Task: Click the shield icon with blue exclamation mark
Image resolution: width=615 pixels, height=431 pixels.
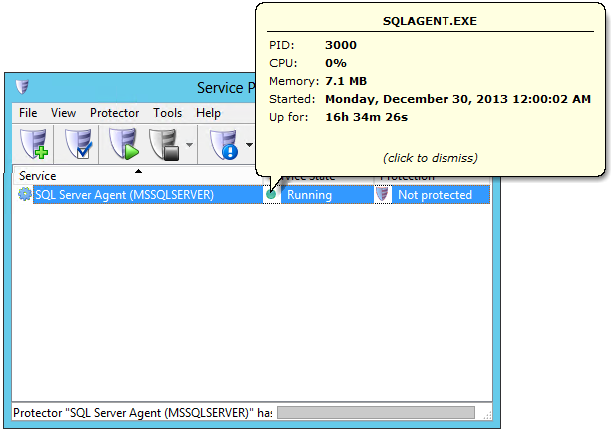Action: click(224, 145)
